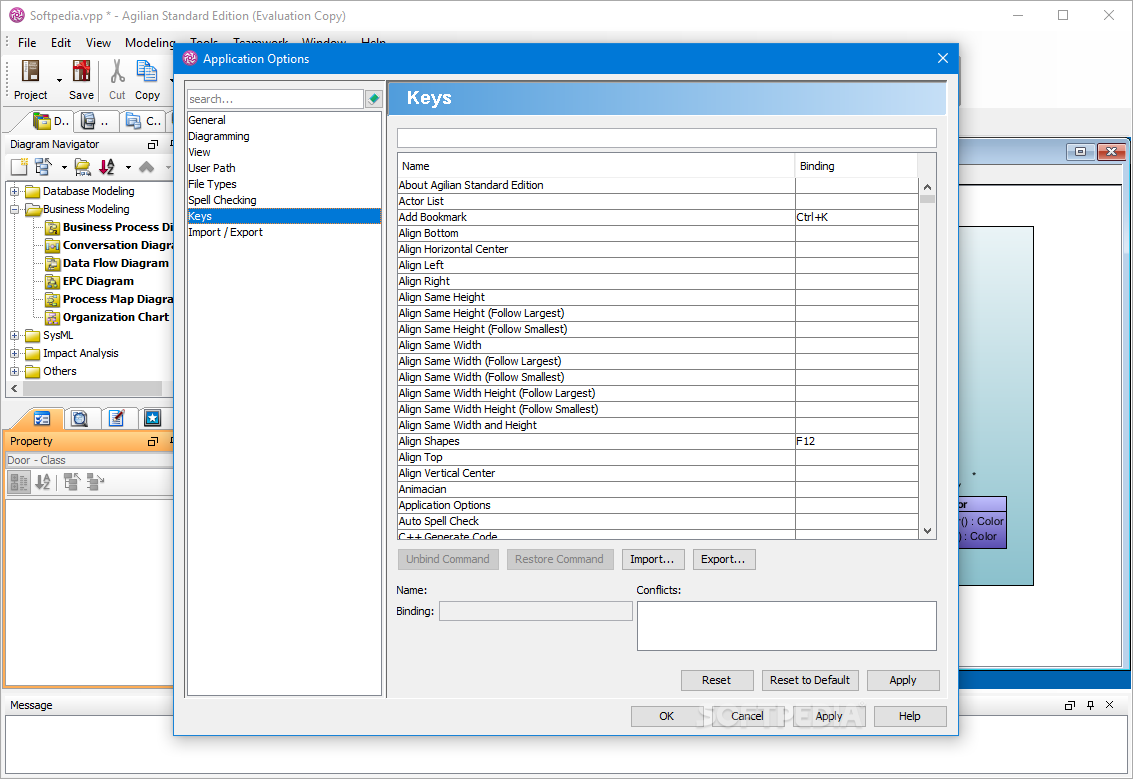Click Organization Chart icon in tree
The image size is (1133, 779).
tap(52, 318)
